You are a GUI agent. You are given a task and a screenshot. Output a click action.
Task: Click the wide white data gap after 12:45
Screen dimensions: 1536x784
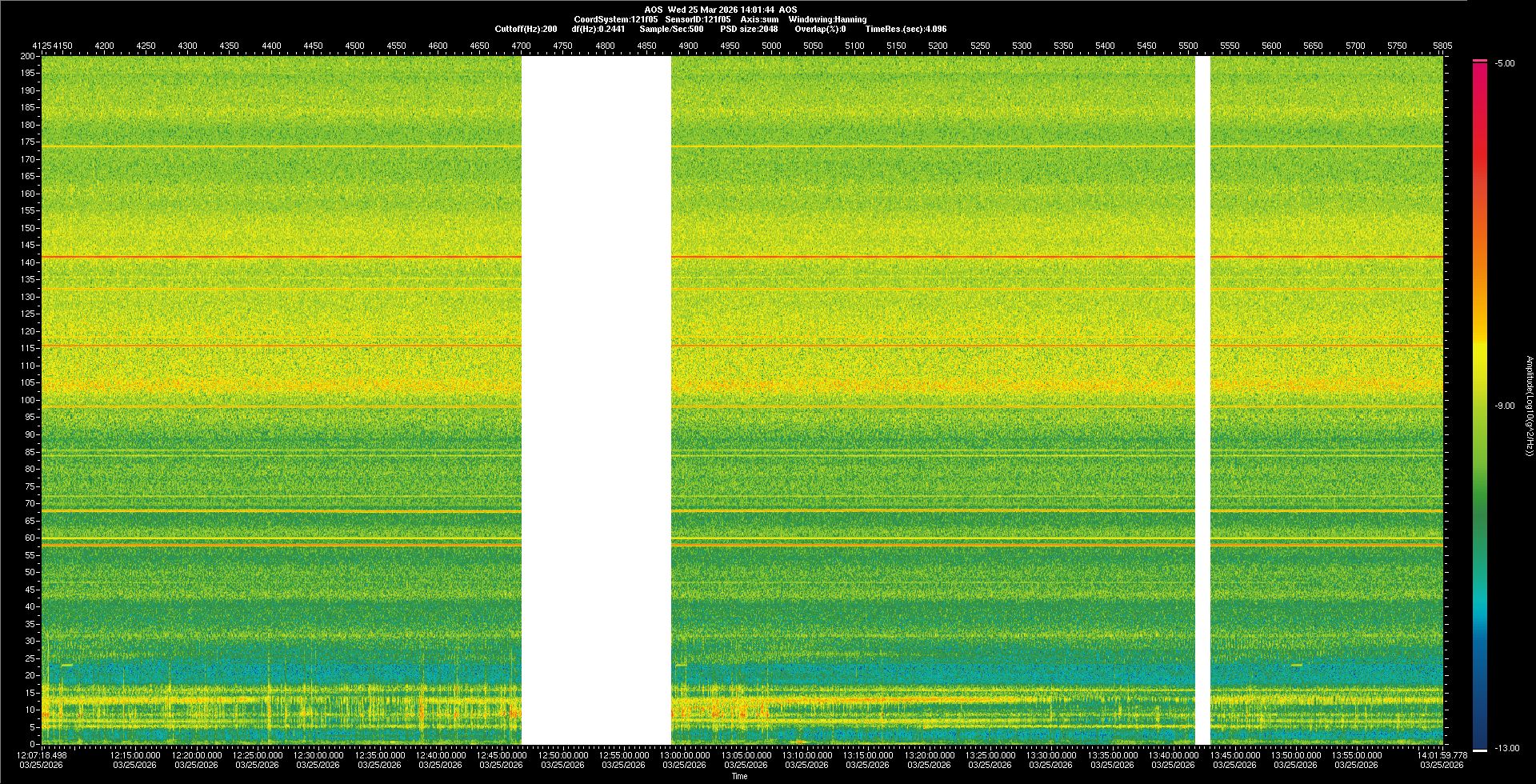point(596,400)
